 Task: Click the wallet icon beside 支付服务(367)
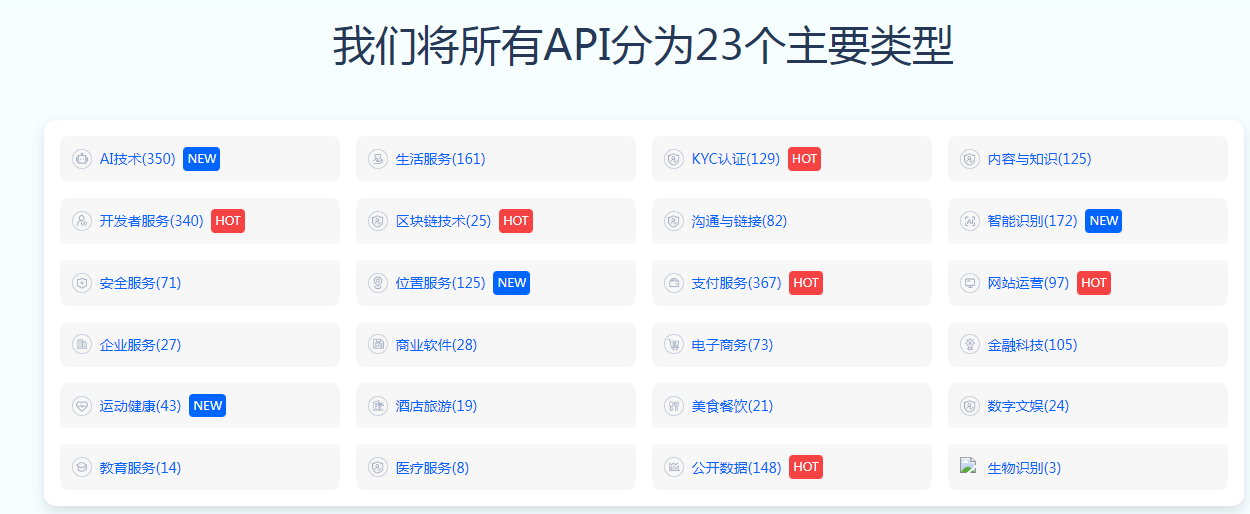(674, 283)
